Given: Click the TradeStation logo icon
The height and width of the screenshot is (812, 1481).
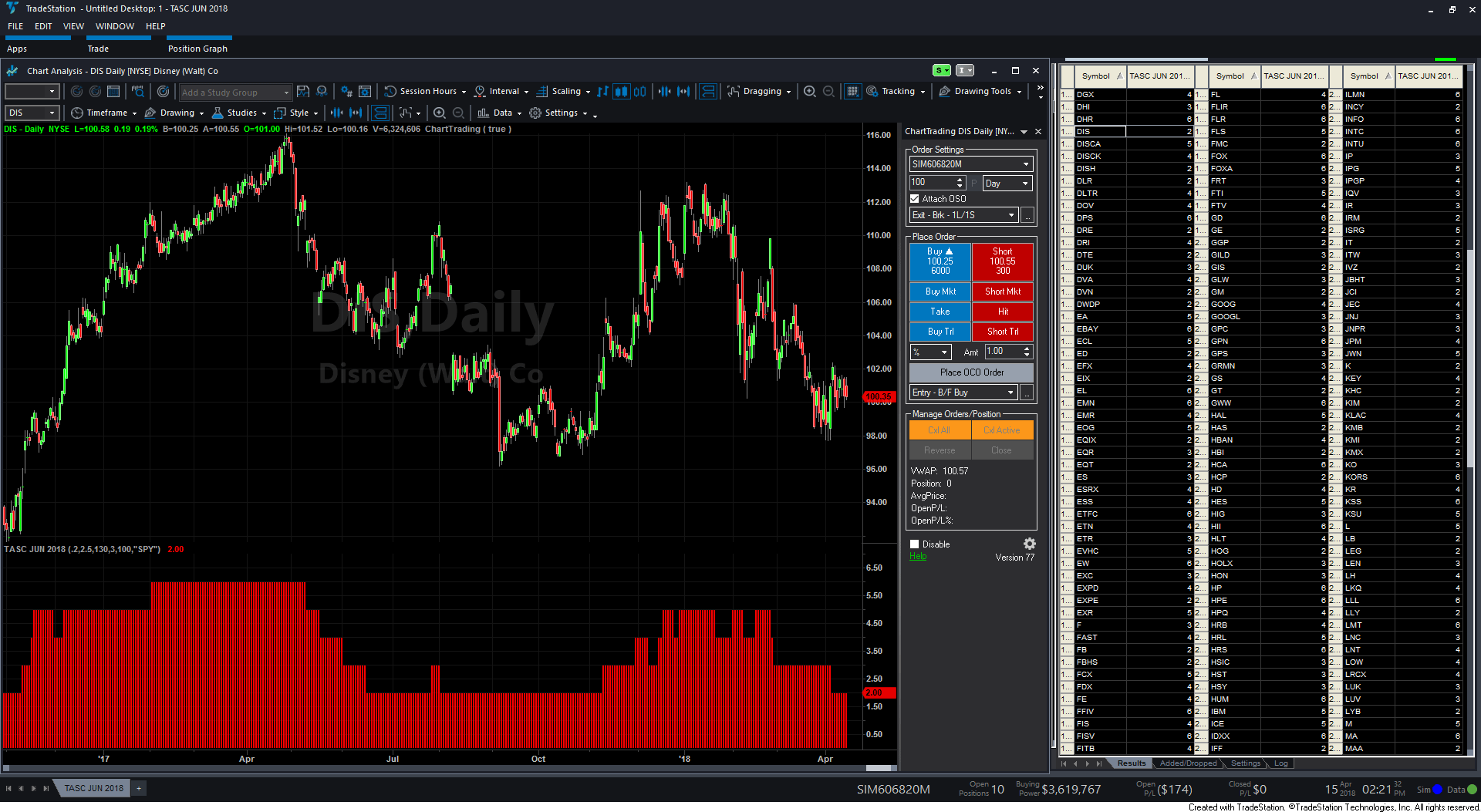Looking at the screenshot, I should tap(12, 8).
